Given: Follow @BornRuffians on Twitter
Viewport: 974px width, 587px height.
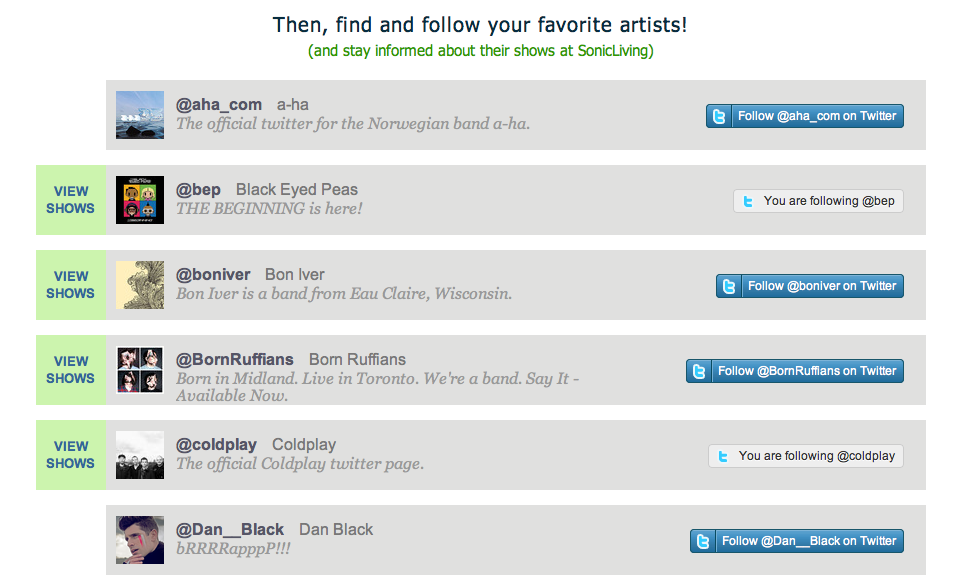Looking at the screenshot, I should pyautogui.click(x=795, y=371).
